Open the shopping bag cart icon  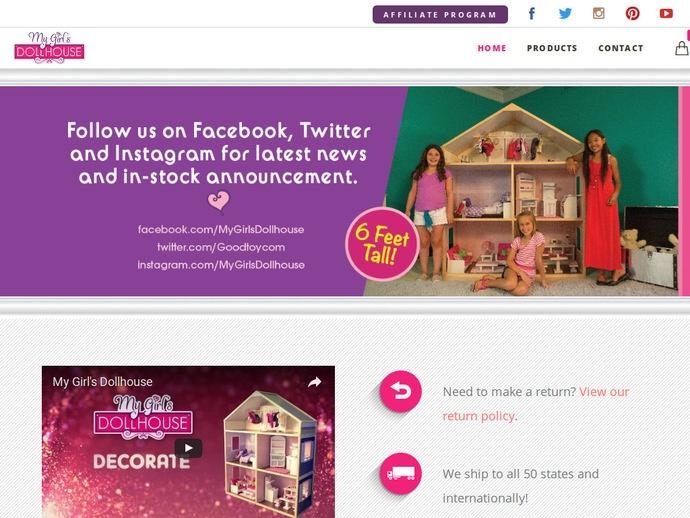click(x=682, y=48)
